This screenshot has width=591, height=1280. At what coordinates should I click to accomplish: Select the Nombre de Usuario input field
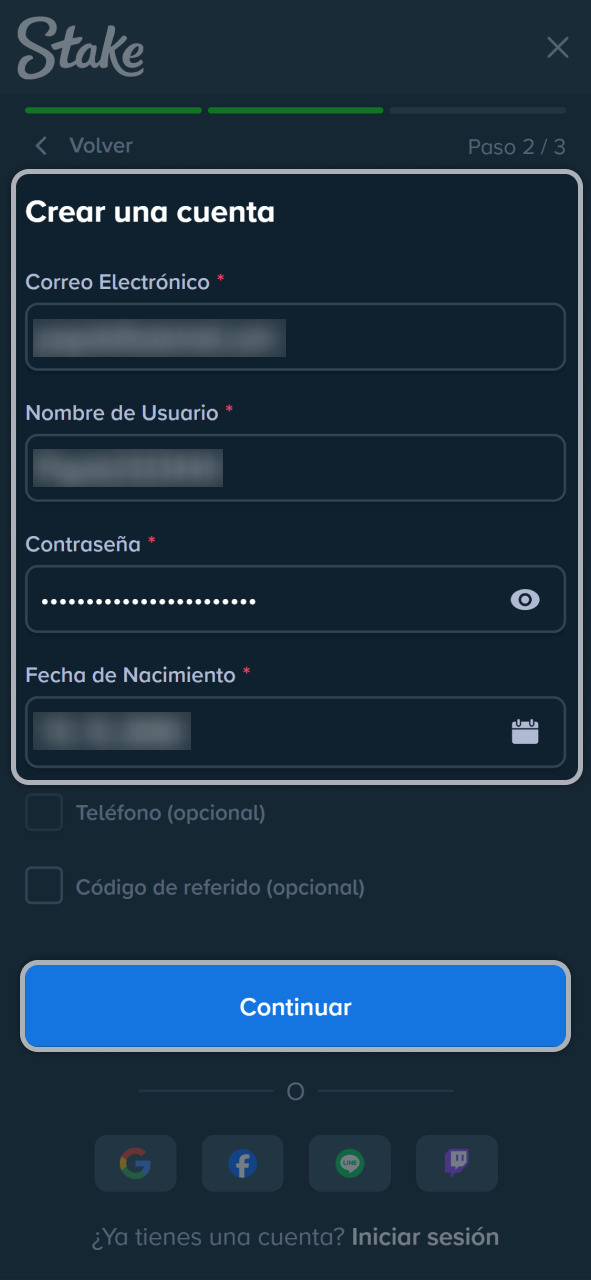295,468
